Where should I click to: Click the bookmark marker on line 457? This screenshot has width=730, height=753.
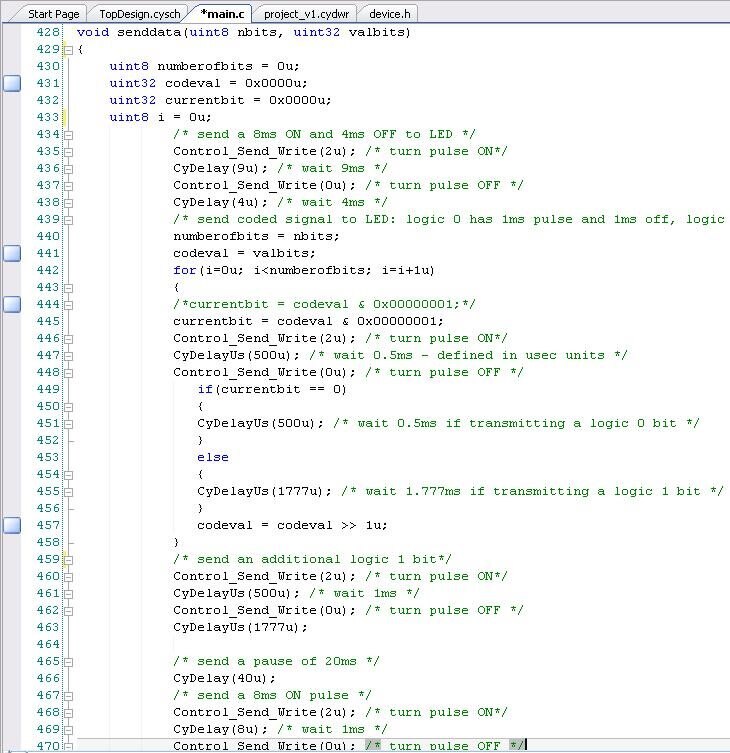pyautogui.click(x=12, y=525)
